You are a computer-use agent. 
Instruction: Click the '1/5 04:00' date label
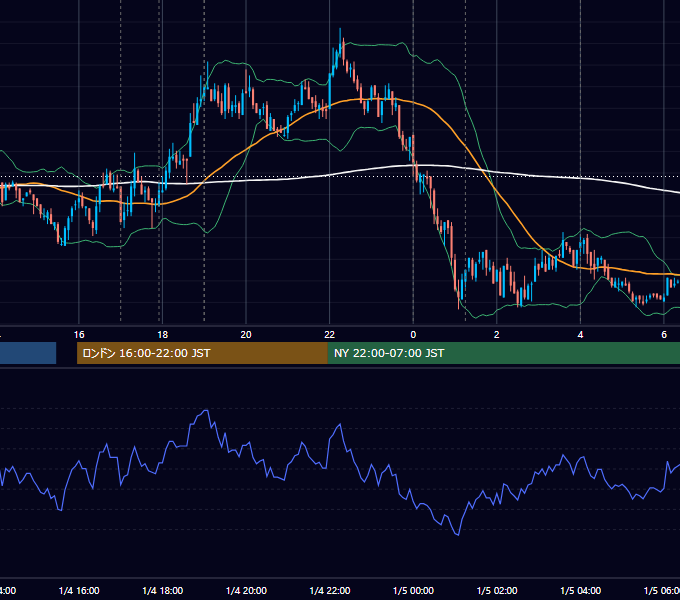[x=581, y=591]
